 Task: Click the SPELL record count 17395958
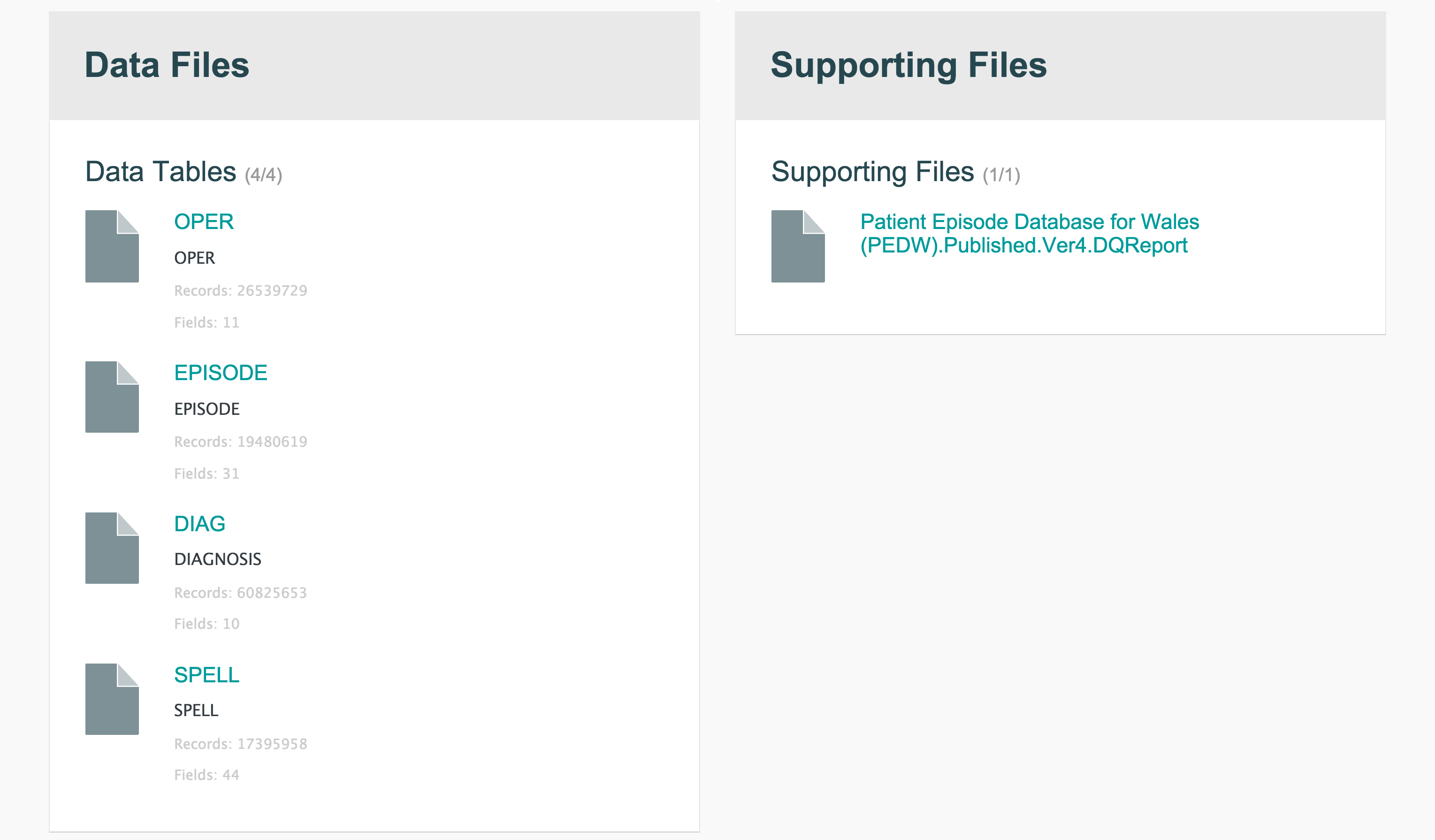click(241, 744)
